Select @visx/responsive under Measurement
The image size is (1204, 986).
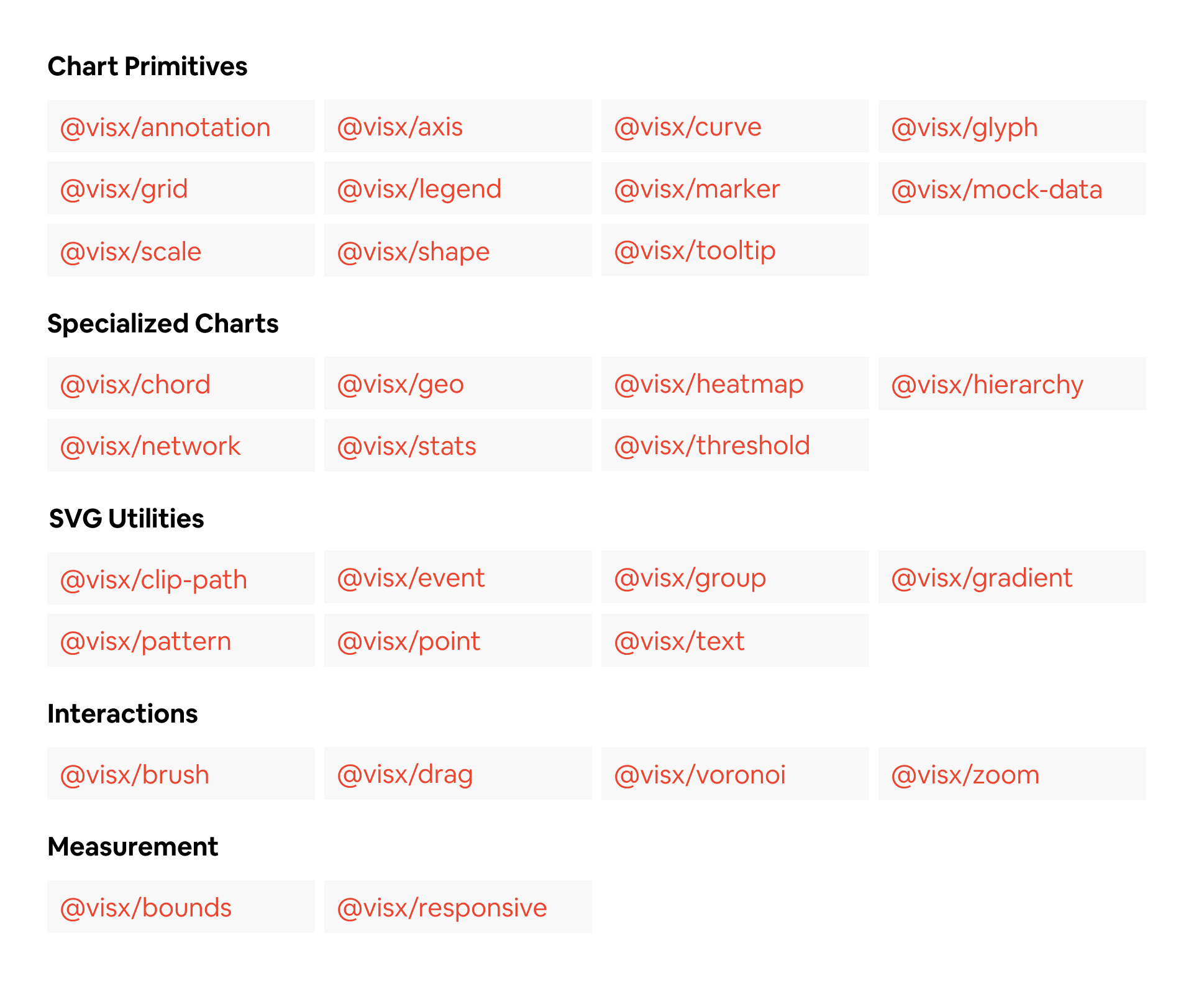coord(442,907)
